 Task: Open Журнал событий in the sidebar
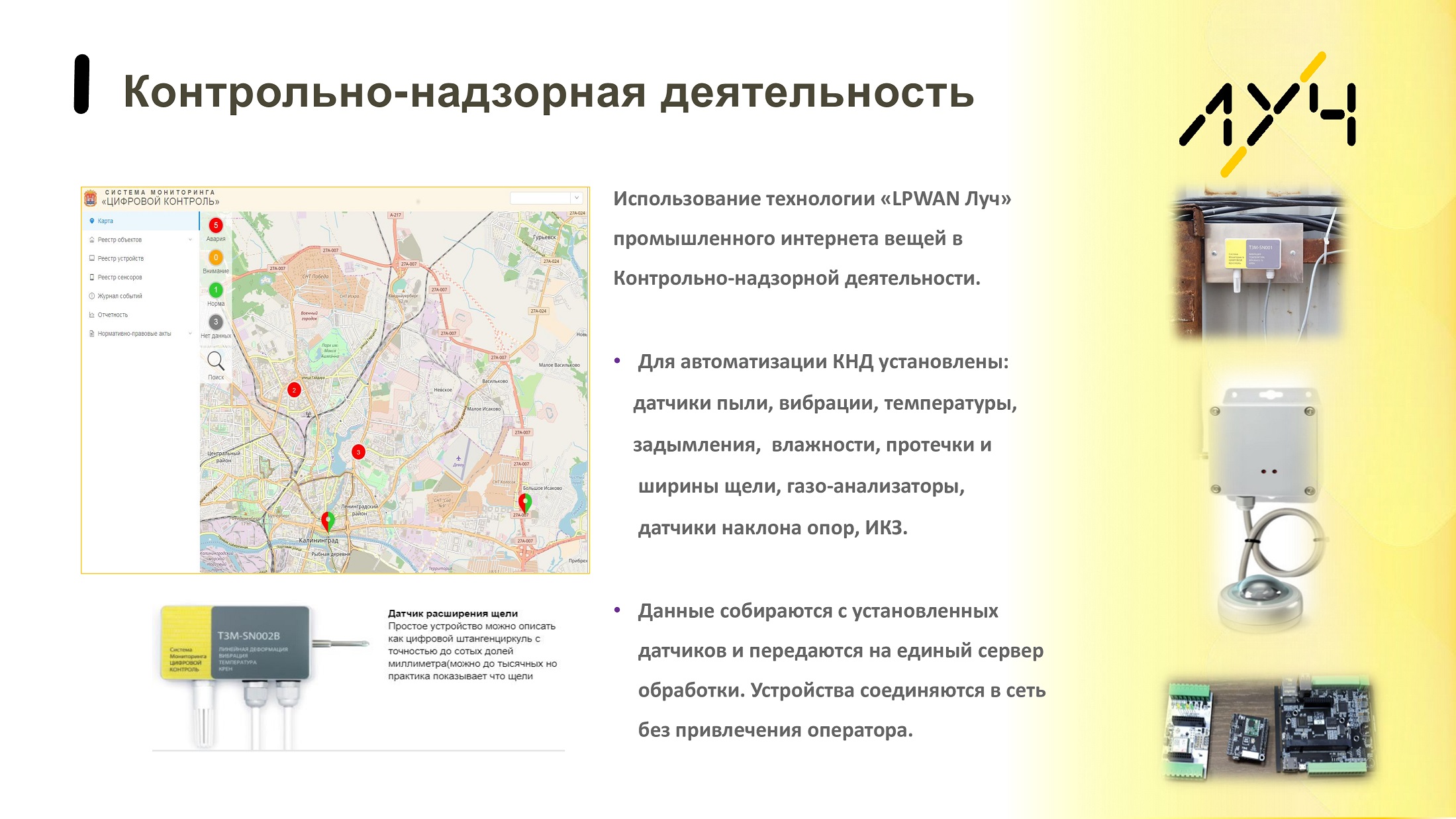coord(140,296)
